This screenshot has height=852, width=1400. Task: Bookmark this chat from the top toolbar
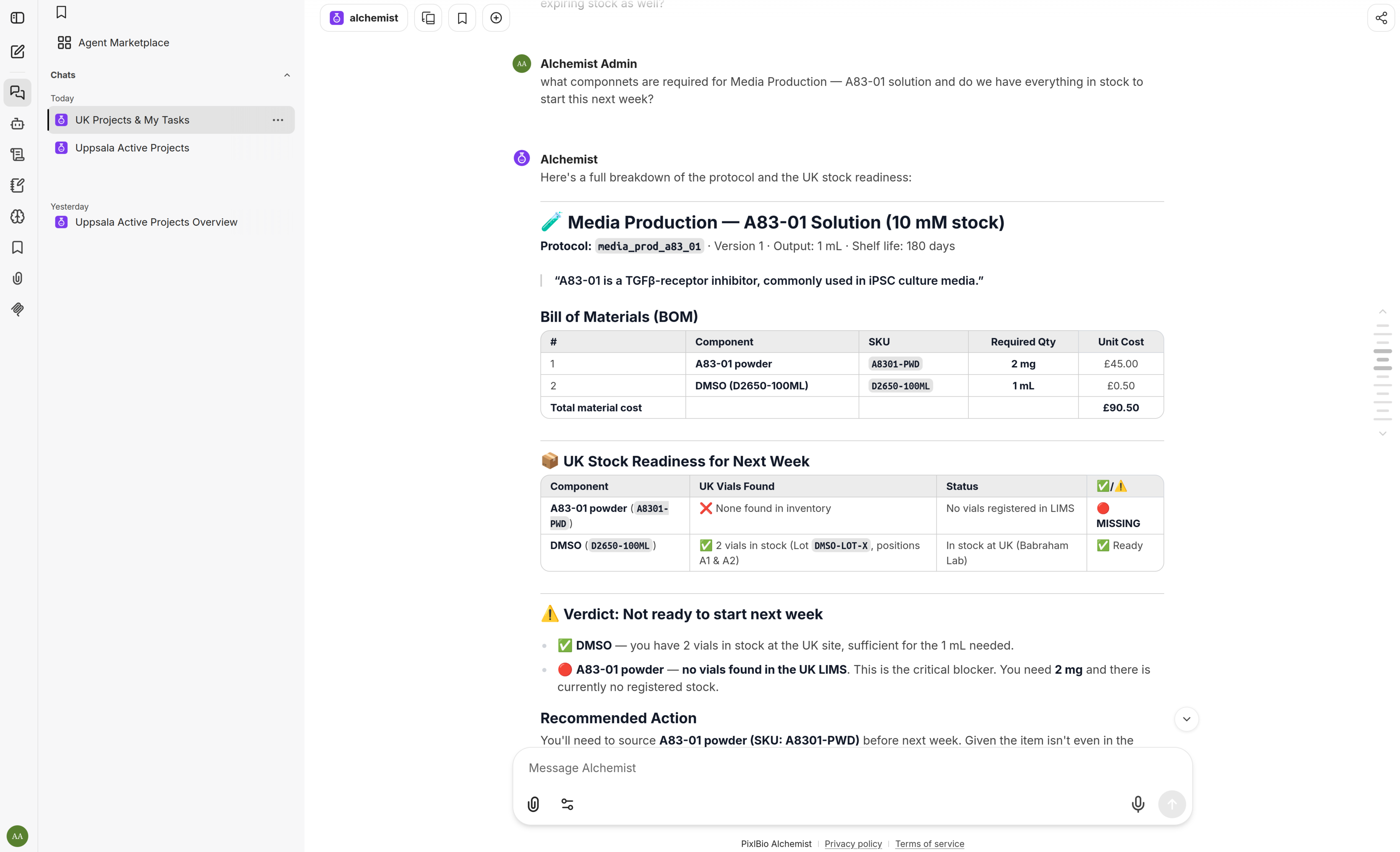462,18
